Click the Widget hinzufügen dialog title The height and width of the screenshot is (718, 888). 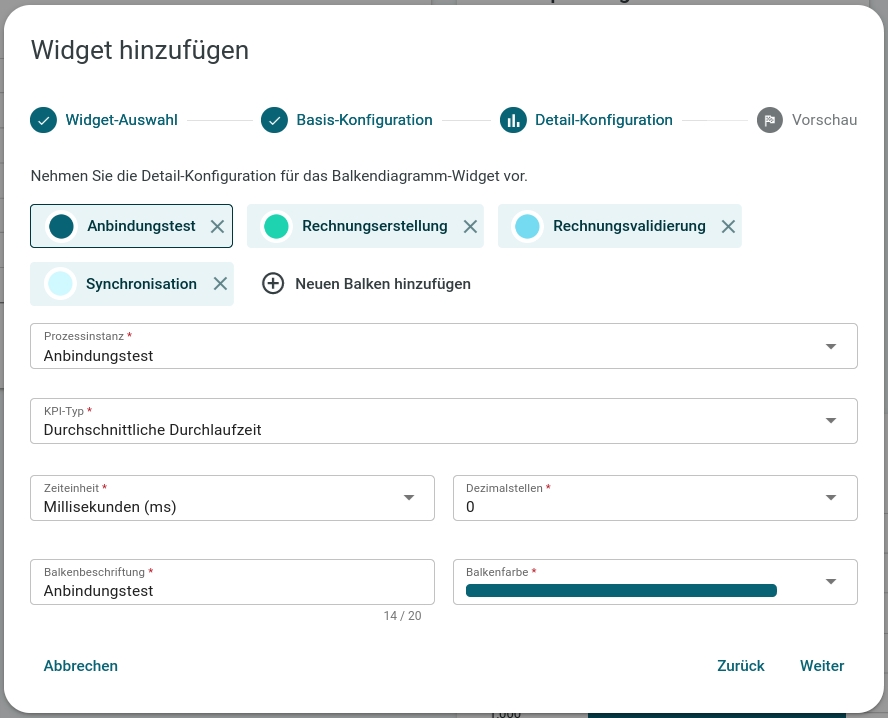pyautogui.click(x=140, y=50)
